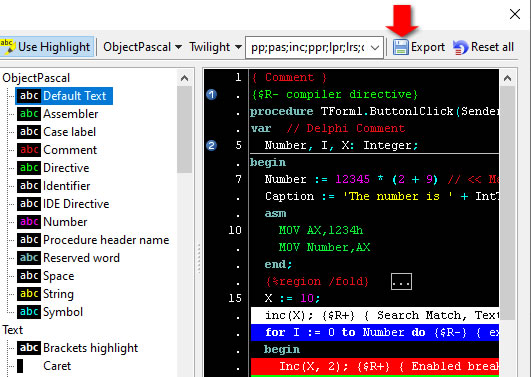Screen dimensions: 531x377
Task: Click the element list scroll up arrow
Action: (184, 79)
